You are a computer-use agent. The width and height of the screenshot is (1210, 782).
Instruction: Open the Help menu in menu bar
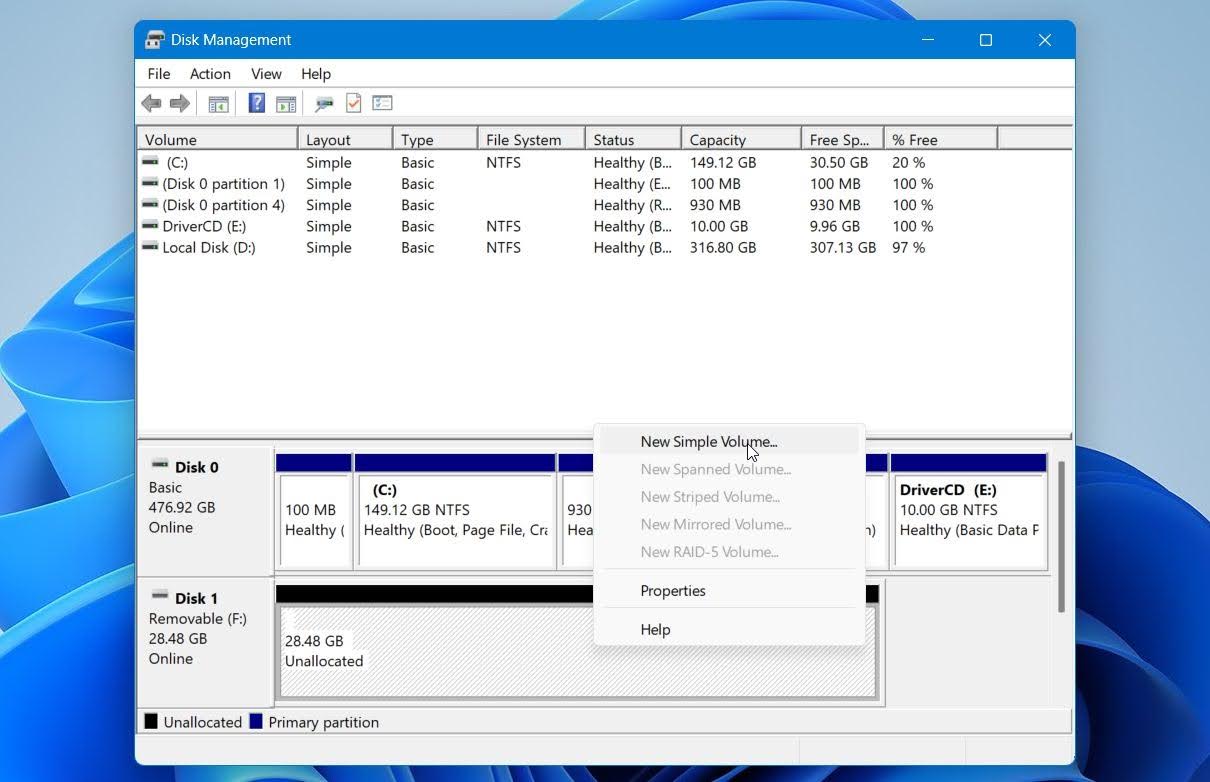316,74
